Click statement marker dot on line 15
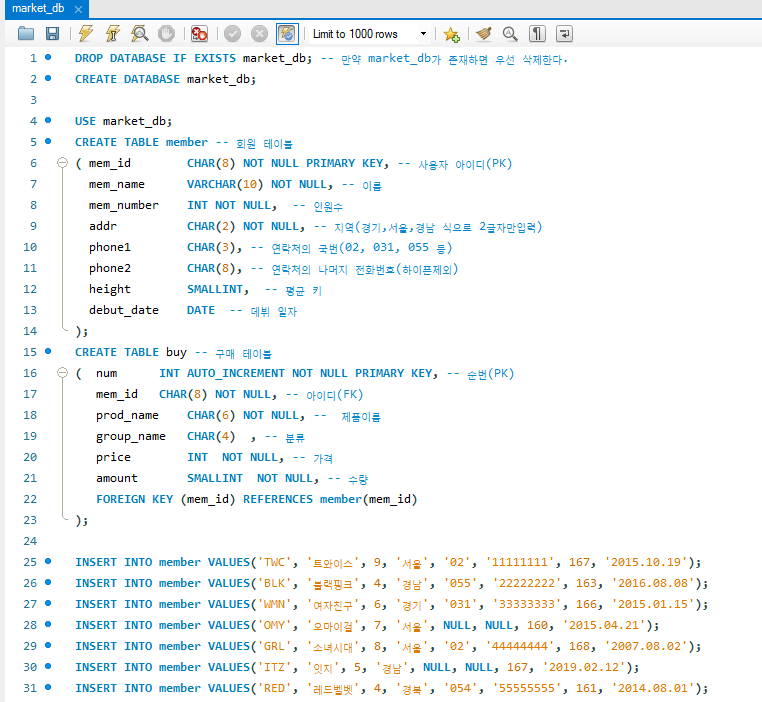Screen dimensions: 762x702 coord(48,351)
